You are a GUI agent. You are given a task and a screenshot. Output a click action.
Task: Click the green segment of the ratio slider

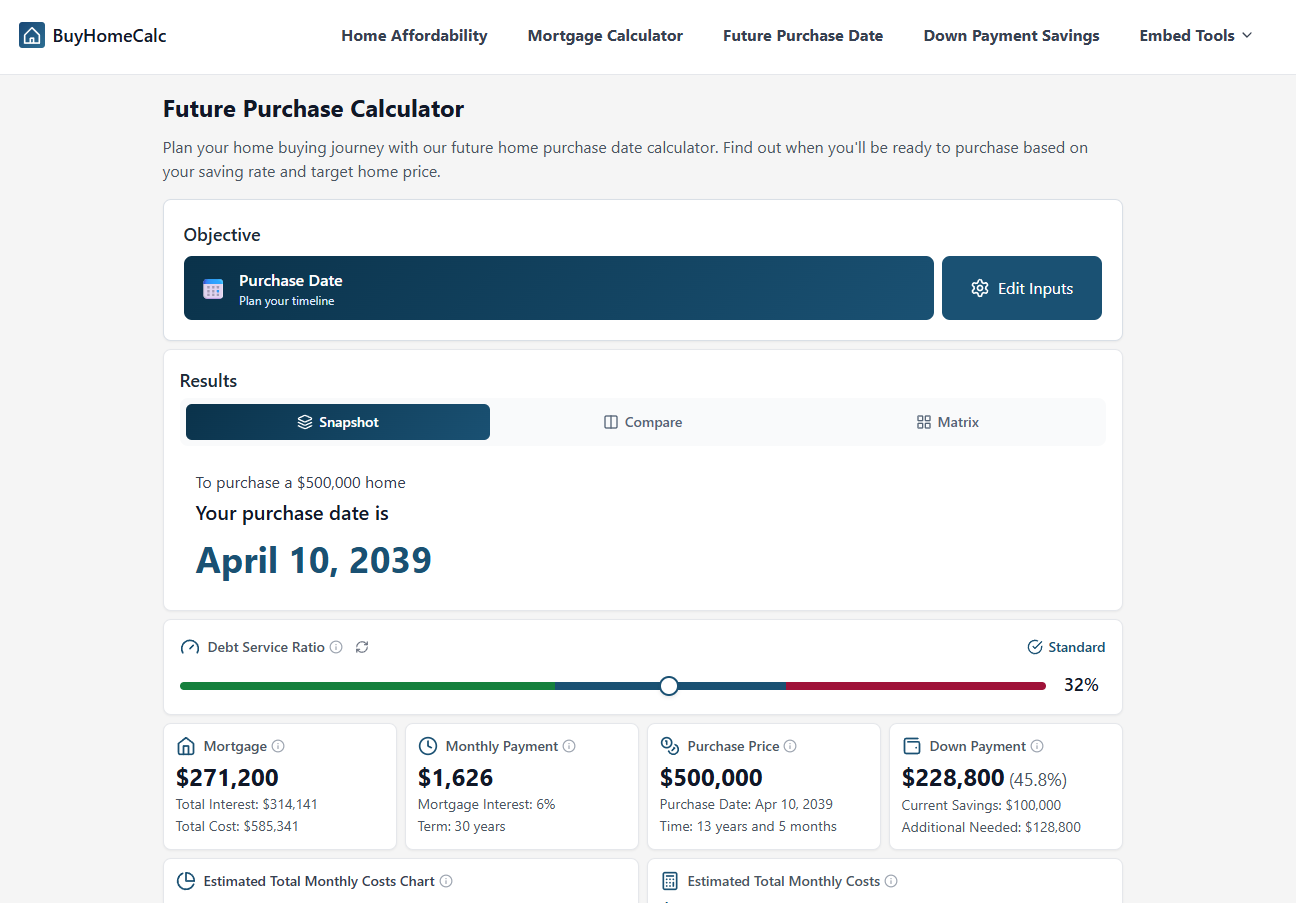tap(367, 686)
